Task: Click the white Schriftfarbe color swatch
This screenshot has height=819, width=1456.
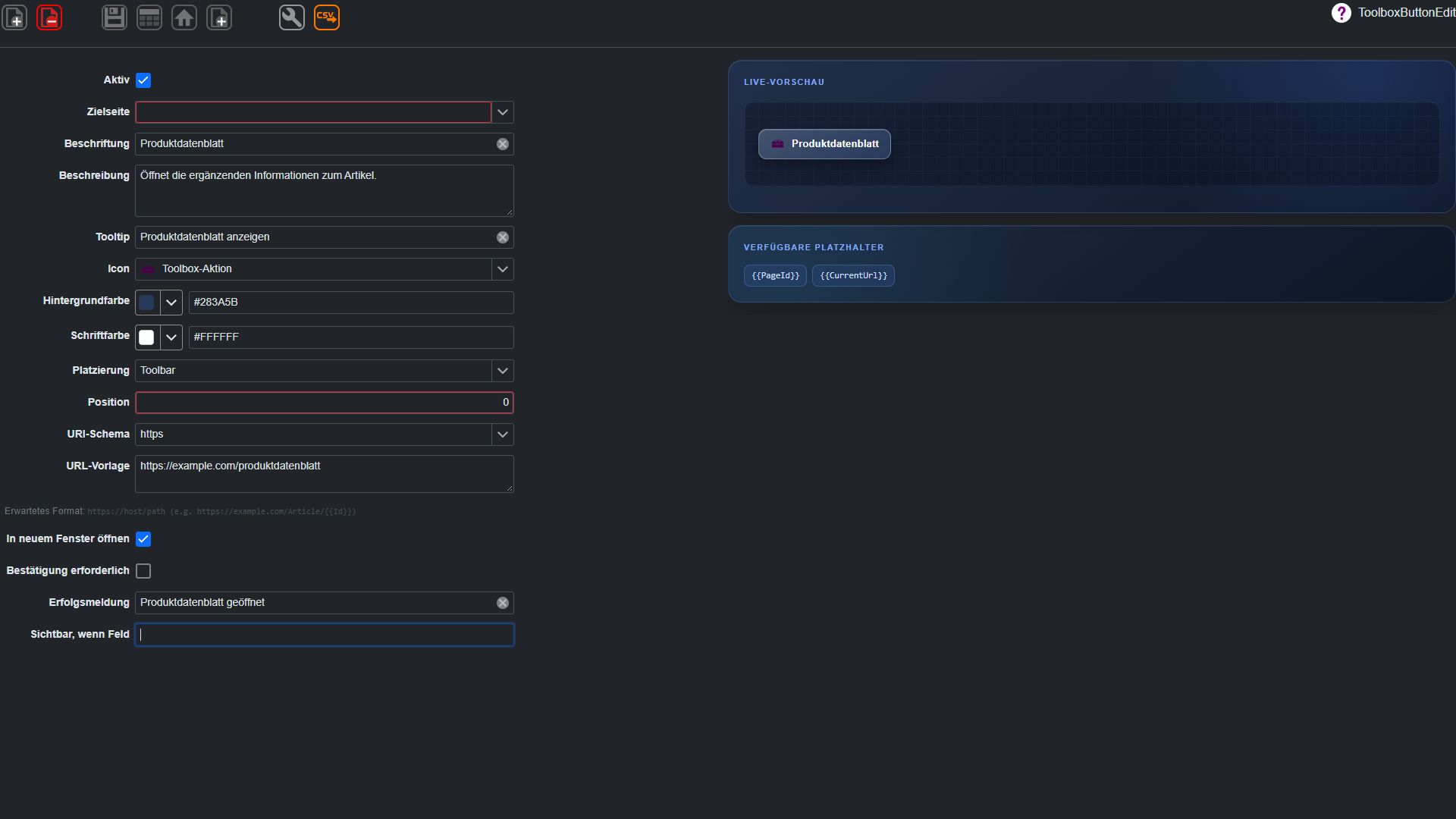Action: 147,337
